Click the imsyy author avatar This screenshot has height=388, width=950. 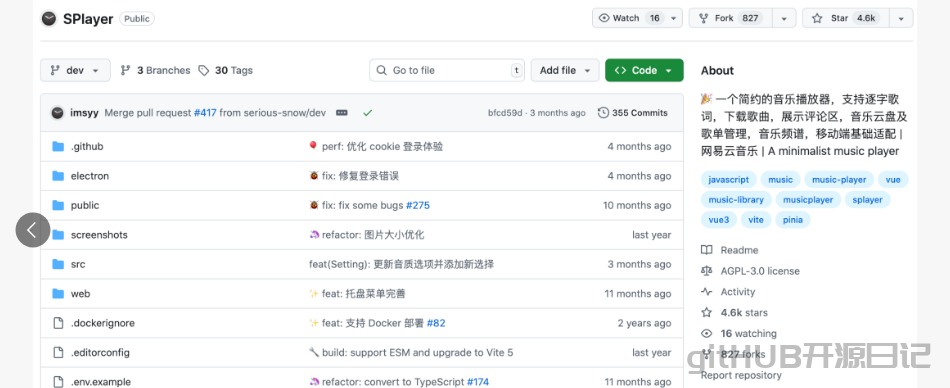[58, 113]
